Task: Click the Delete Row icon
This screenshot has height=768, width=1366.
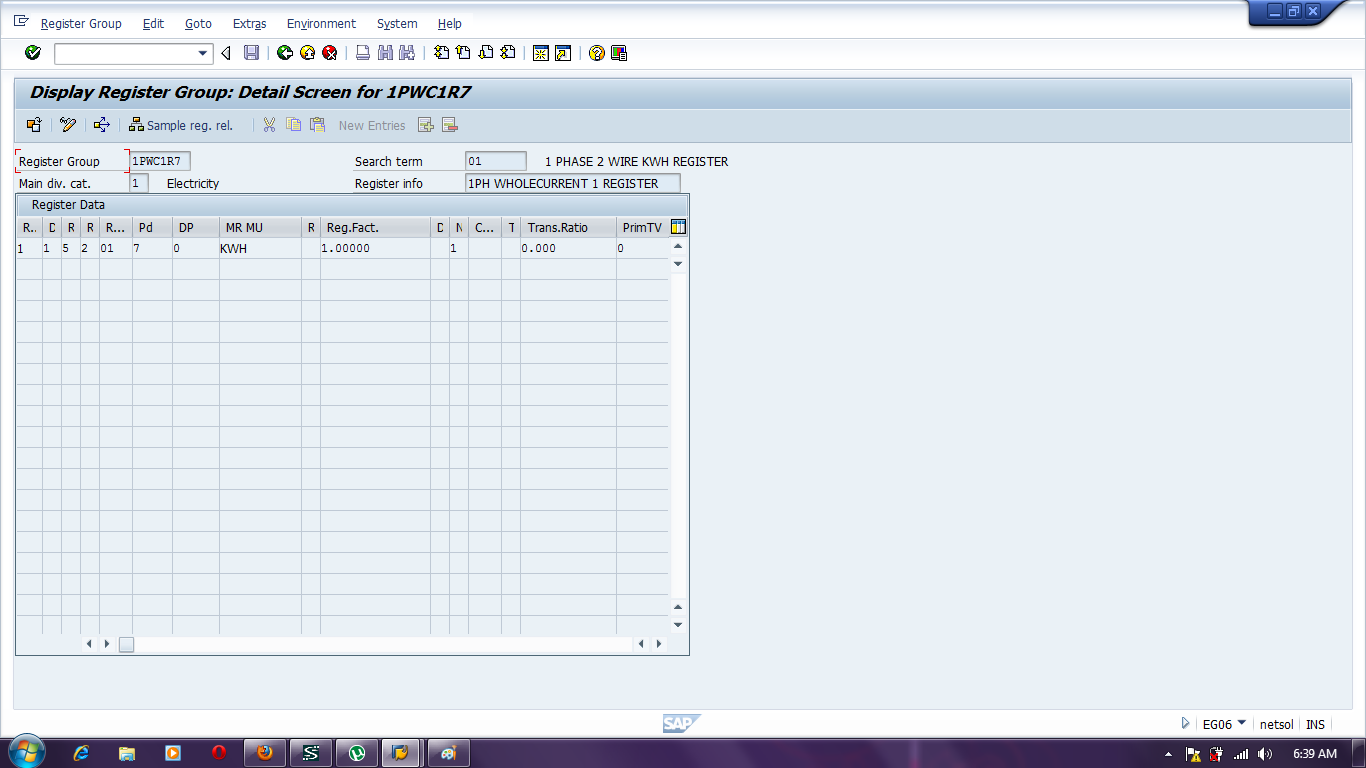Action: click(x=450, y=125)
